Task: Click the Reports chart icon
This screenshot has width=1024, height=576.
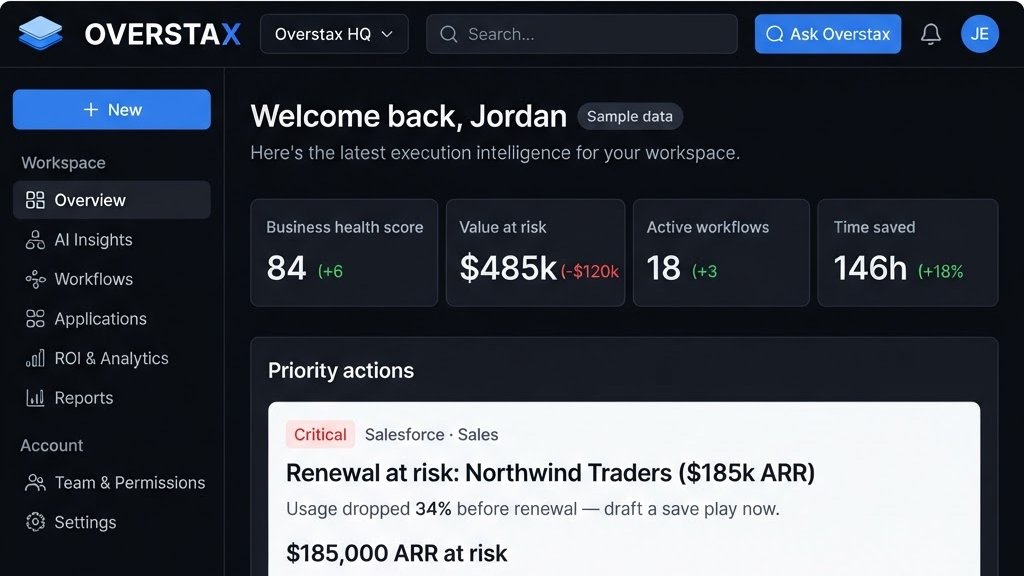Action: click(x=35, y=398)
